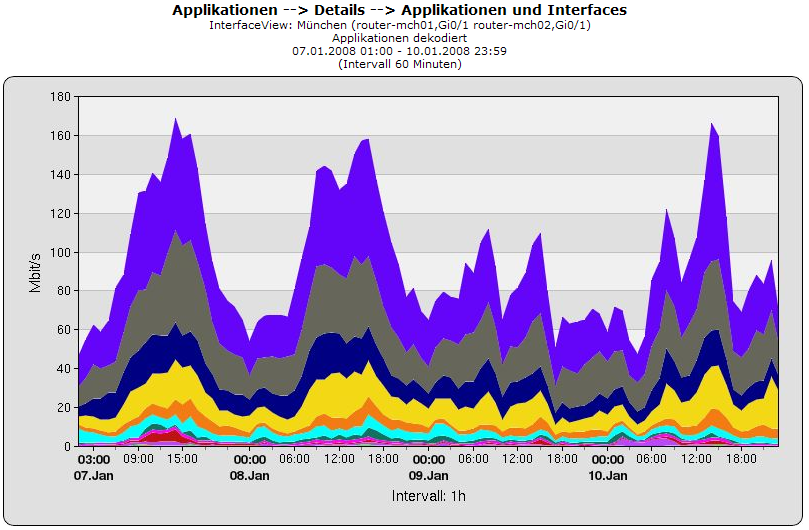Click the 'Mbit/s' y-axis label
Viewport: 809px width, 530px height.
click(35, 270)
